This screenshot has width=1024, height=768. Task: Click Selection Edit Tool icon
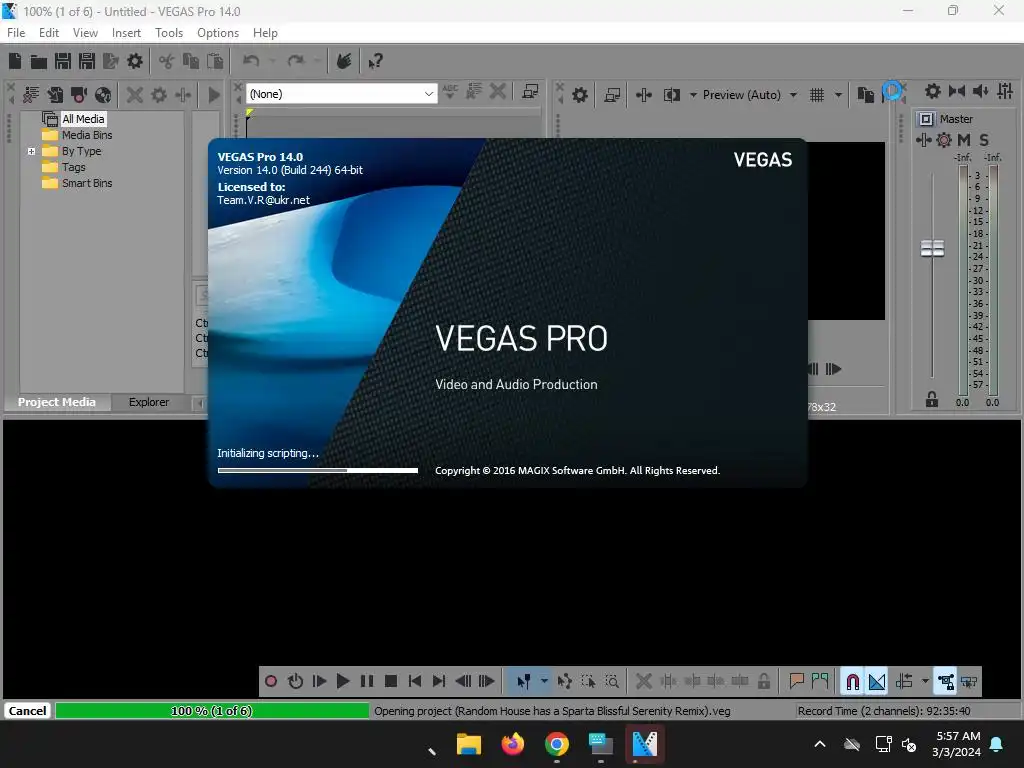[588, 681]
